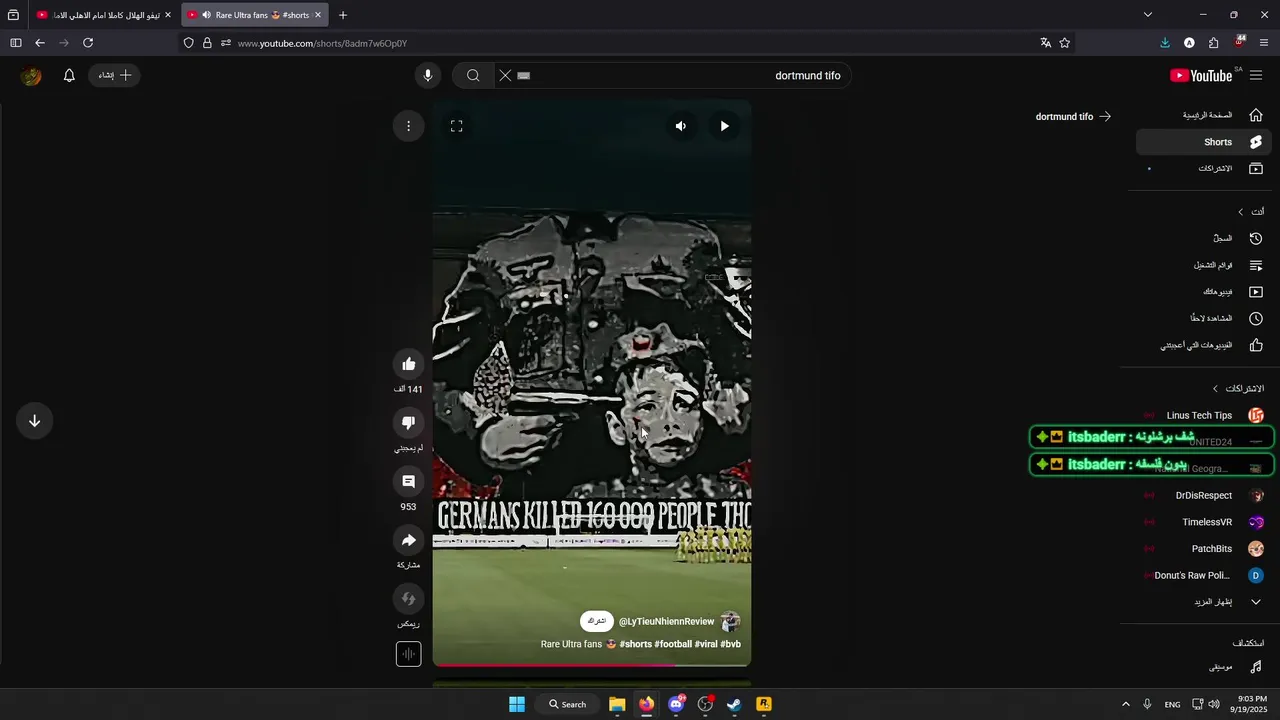Dislike the Short with thumbs down
The height and width of the screenshot is (720, 1280).
point(408,423)
